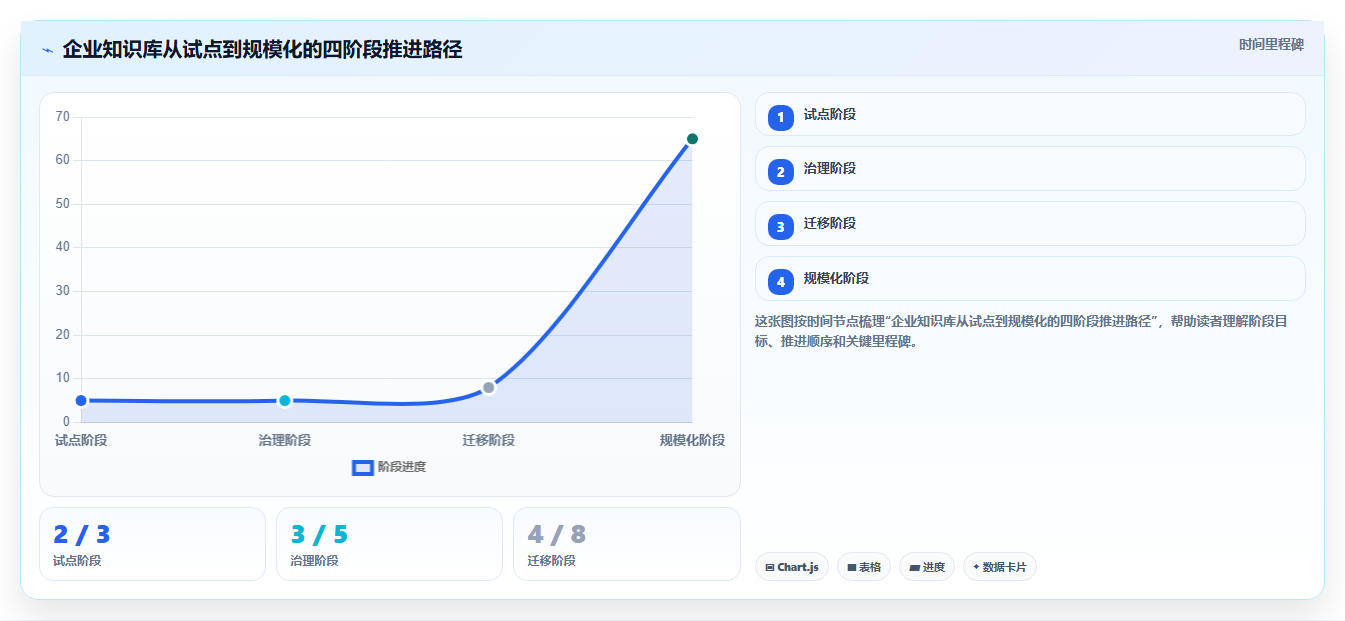Click the x-axis label 规模化阶段

[692, 440]
